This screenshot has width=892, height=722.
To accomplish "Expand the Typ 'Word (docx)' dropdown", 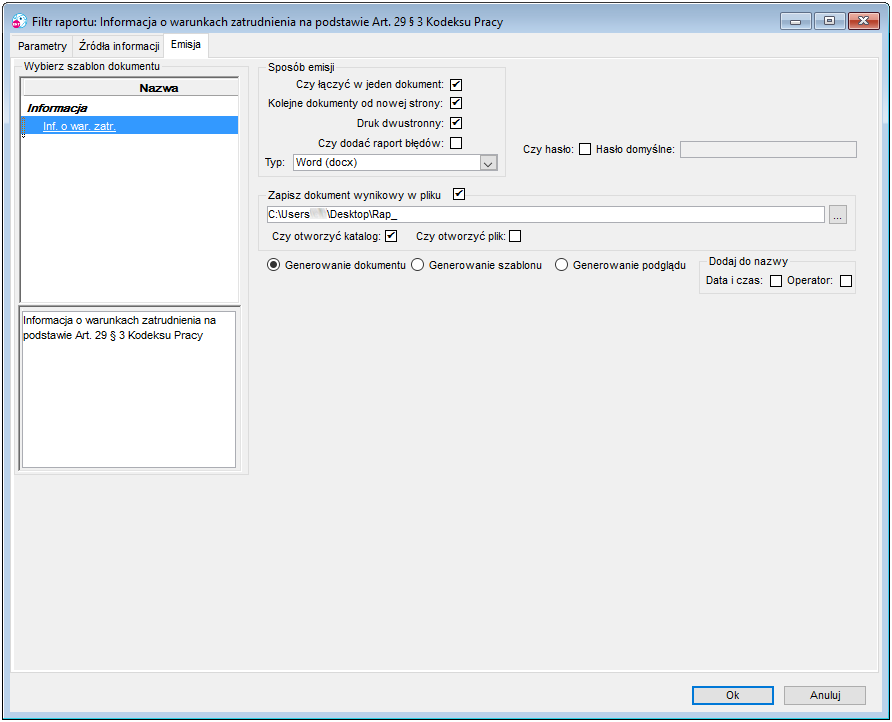I will 488,163.
